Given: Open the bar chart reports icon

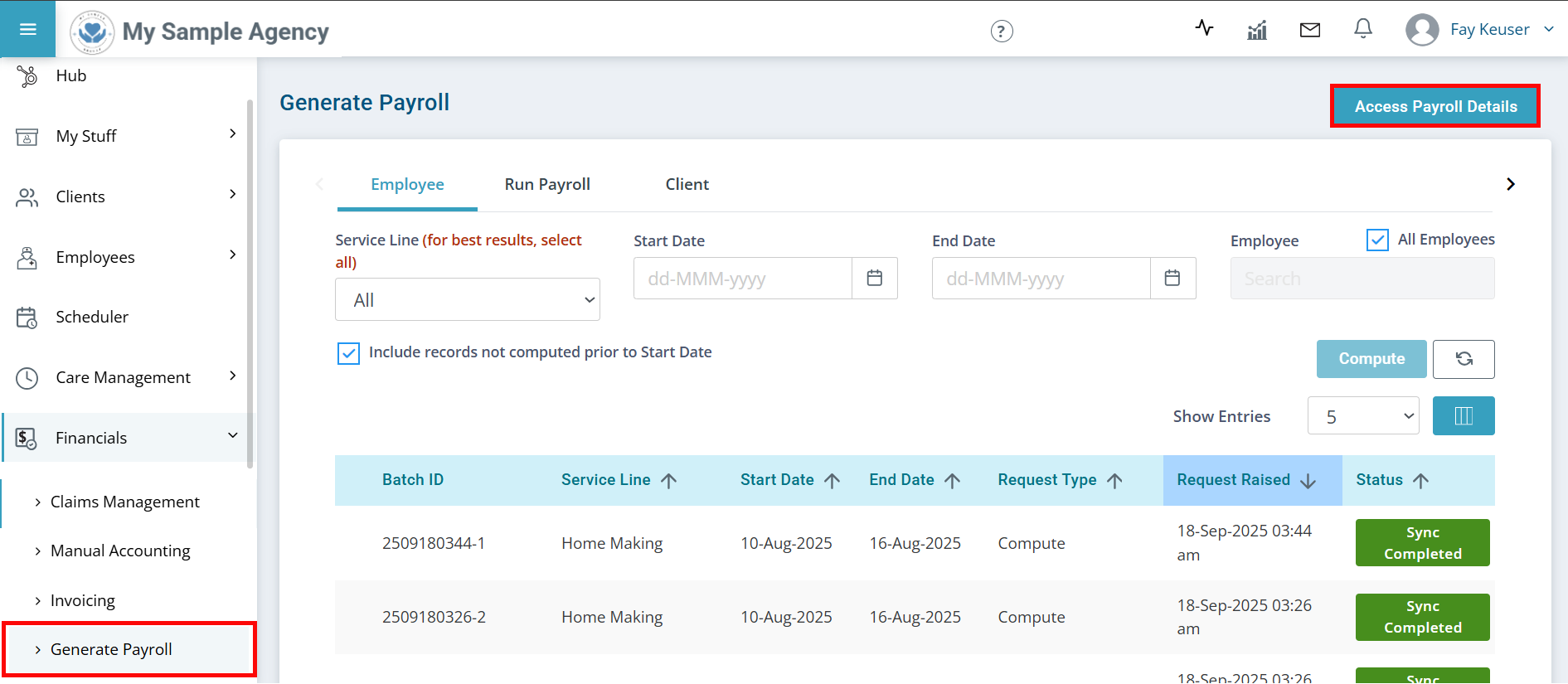Looking at the screenshot, I should pos(1257,31).
